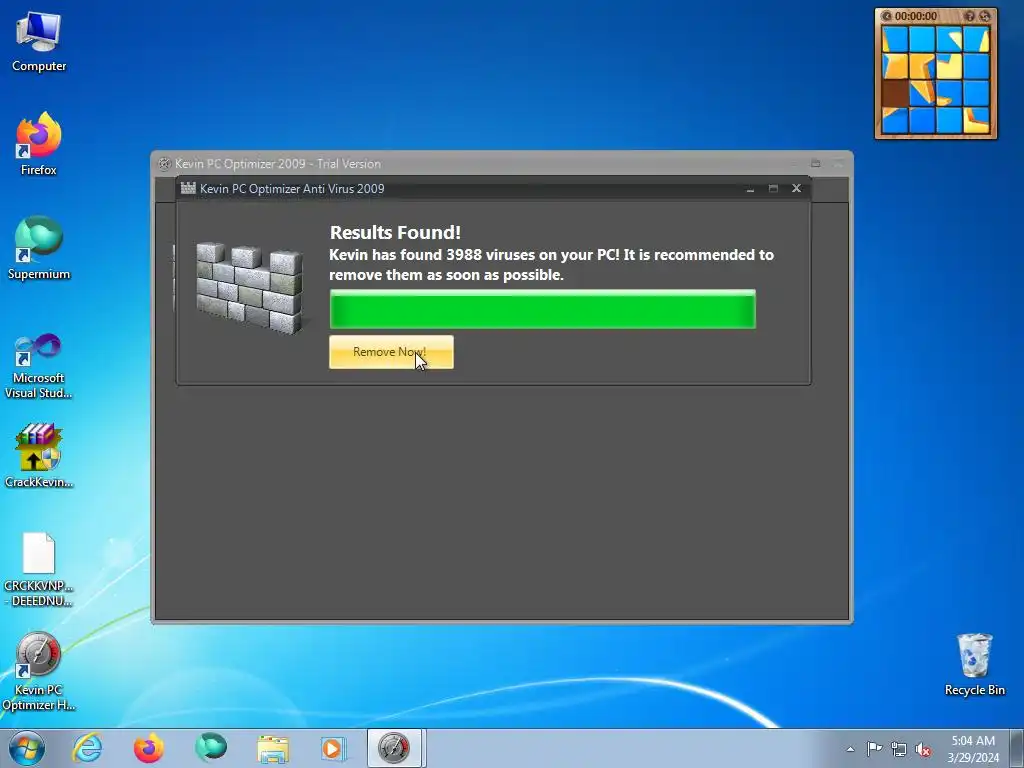Click the brick wall firewall icon

249,287
